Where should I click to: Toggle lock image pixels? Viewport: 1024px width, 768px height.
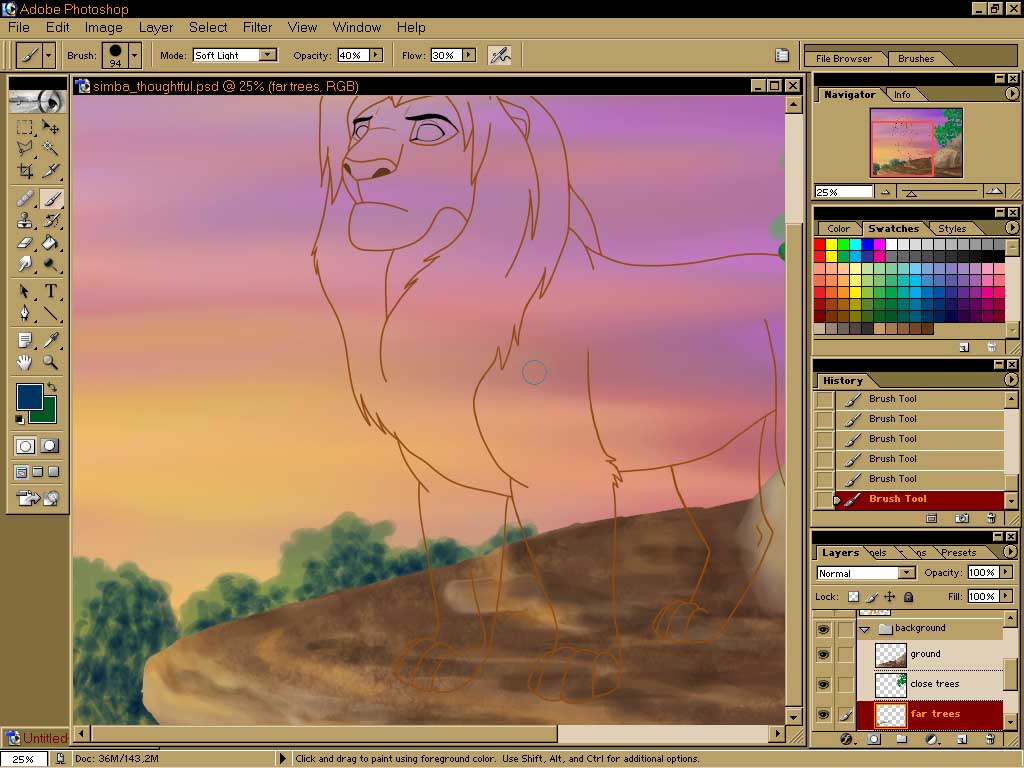click(872, 596)
